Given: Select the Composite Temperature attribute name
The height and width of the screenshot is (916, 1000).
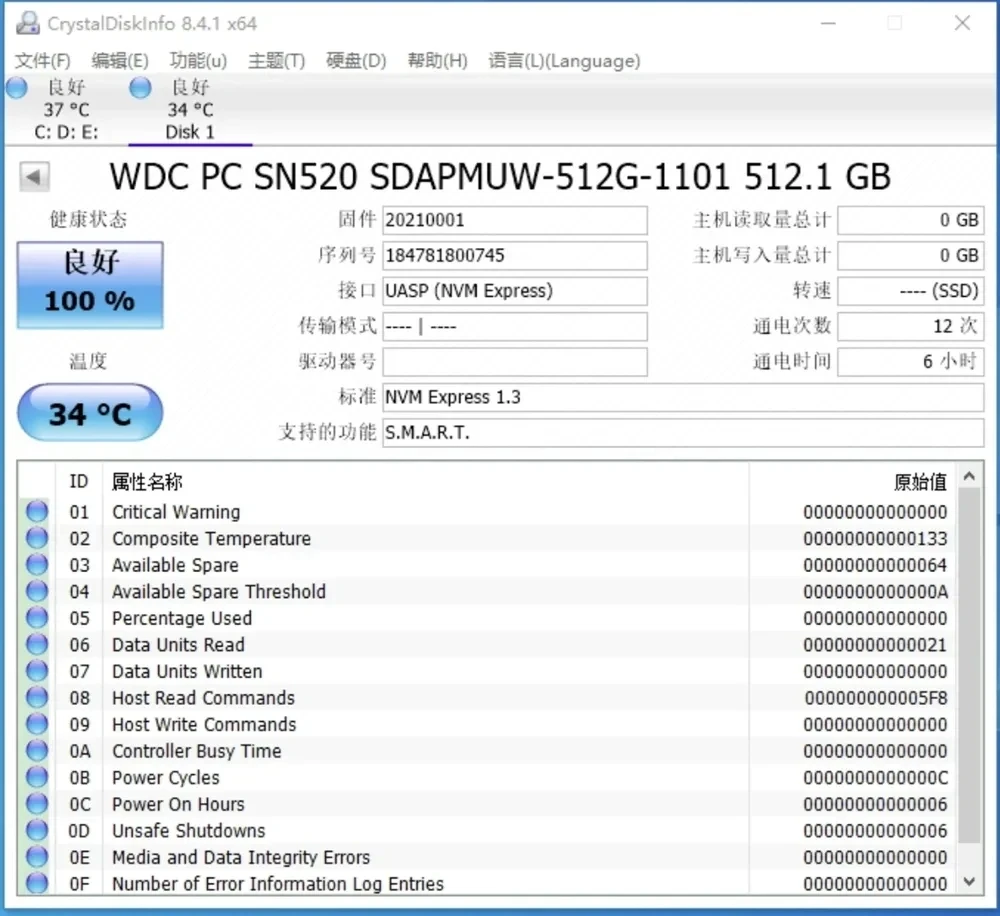Looking at the screenshot, I should pyautogui.click(x=211, y=539).
